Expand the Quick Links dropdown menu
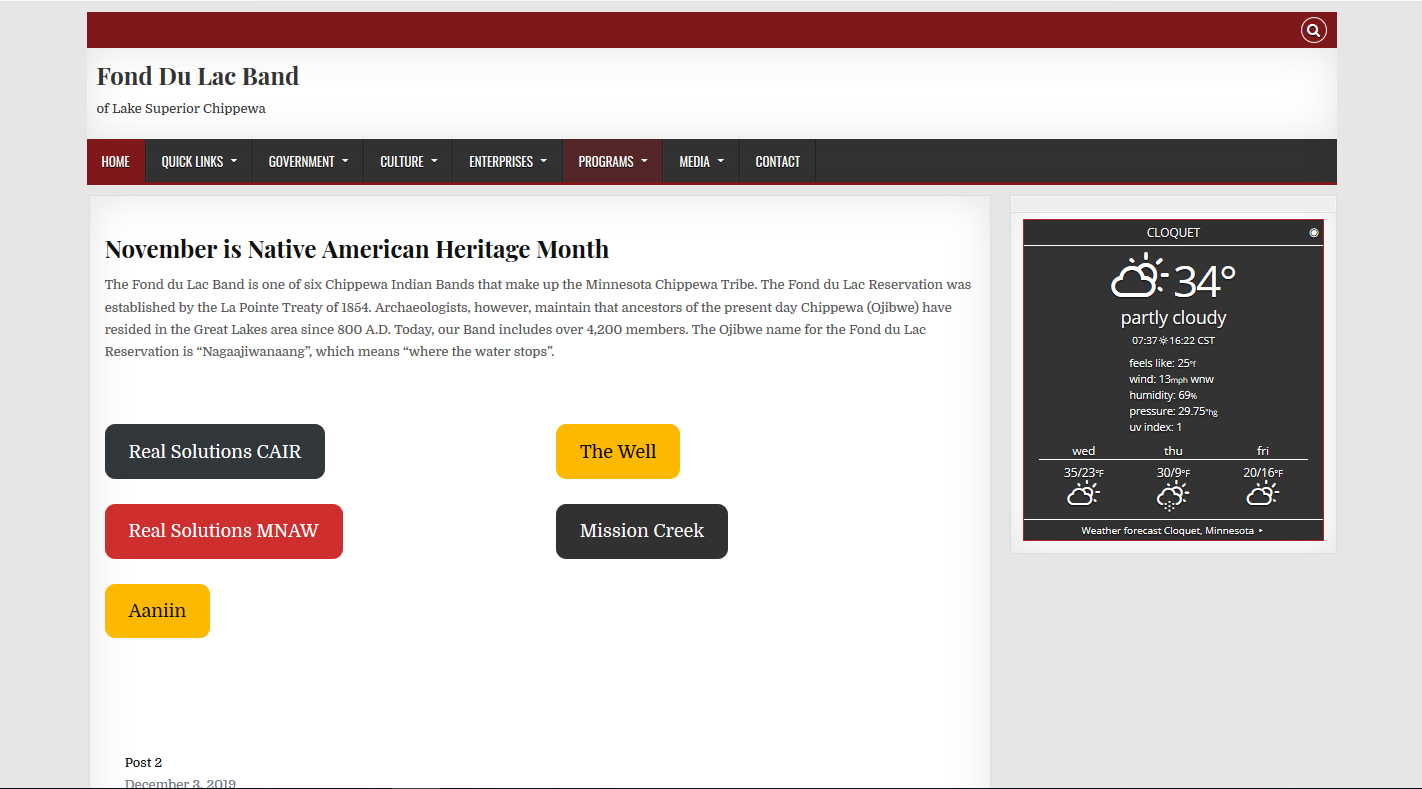The image size is (1422, 789). coord(199,162)
